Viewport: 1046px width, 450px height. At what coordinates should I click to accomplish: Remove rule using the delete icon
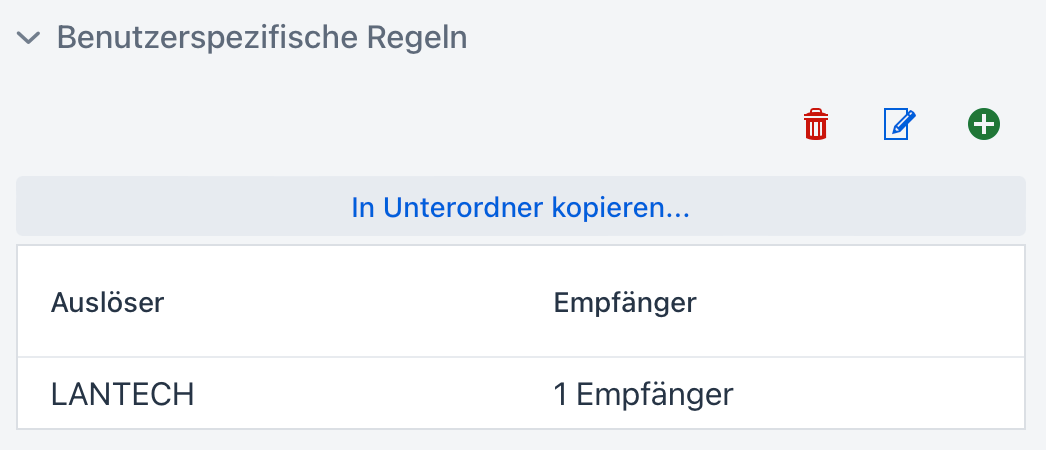[x=816, y=125]
